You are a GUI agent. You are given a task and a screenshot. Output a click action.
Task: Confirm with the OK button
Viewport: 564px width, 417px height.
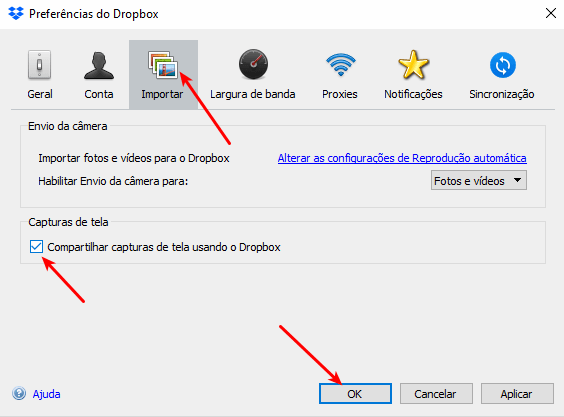tap(355, 394)
